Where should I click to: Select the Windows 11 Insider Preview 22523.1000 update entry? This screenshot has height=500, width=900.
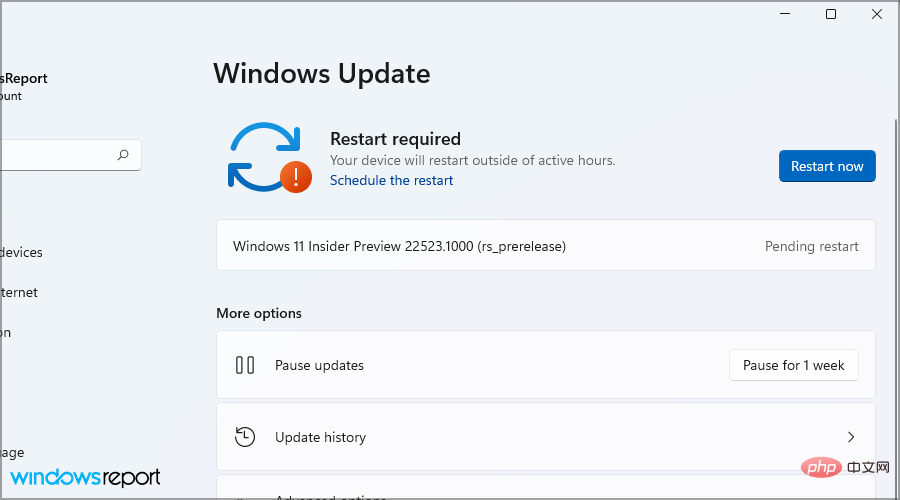pyautogui.click(x=546, y=246)
